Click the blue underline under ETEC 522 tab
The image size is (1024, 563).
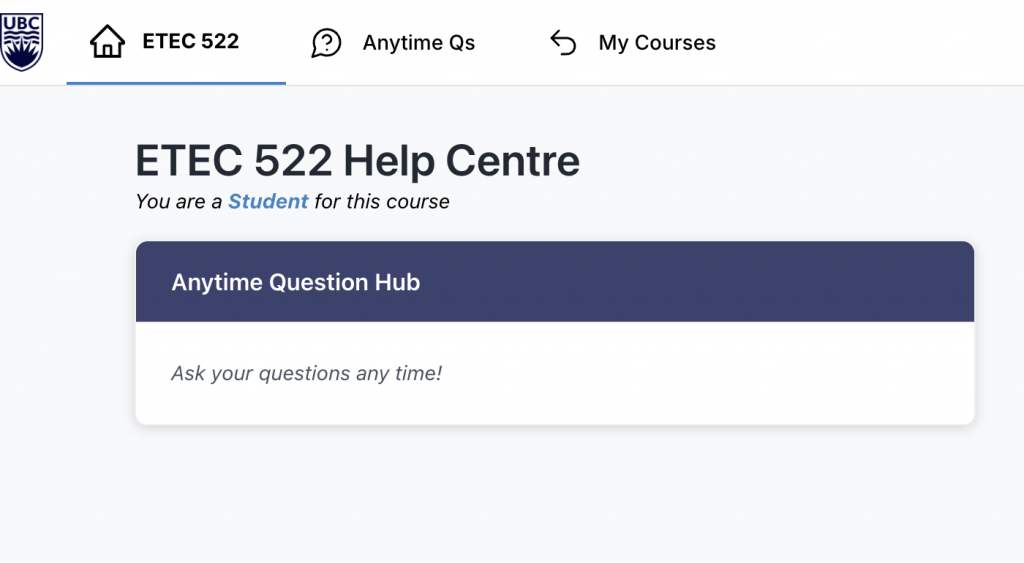[x=176, y=83]
